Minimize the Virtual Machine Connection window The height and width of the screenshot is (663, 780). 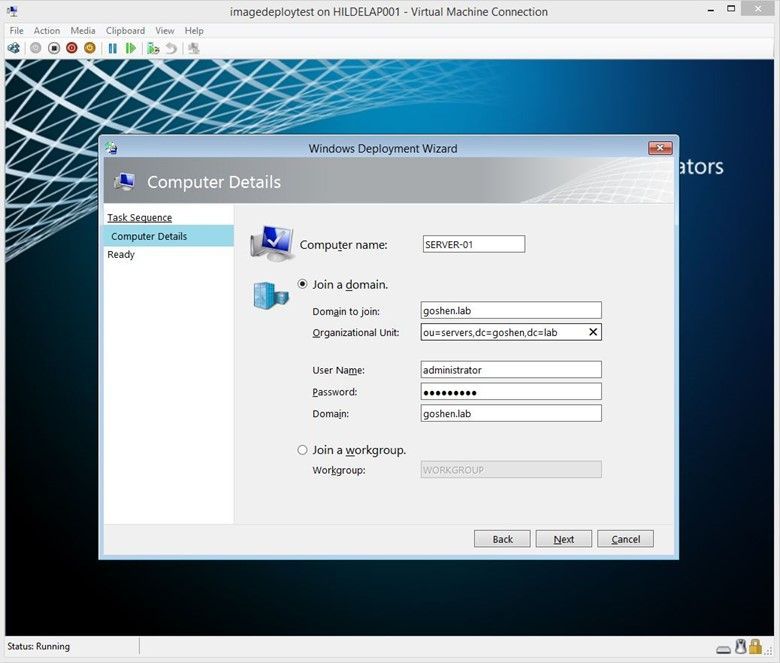(711, 10)
